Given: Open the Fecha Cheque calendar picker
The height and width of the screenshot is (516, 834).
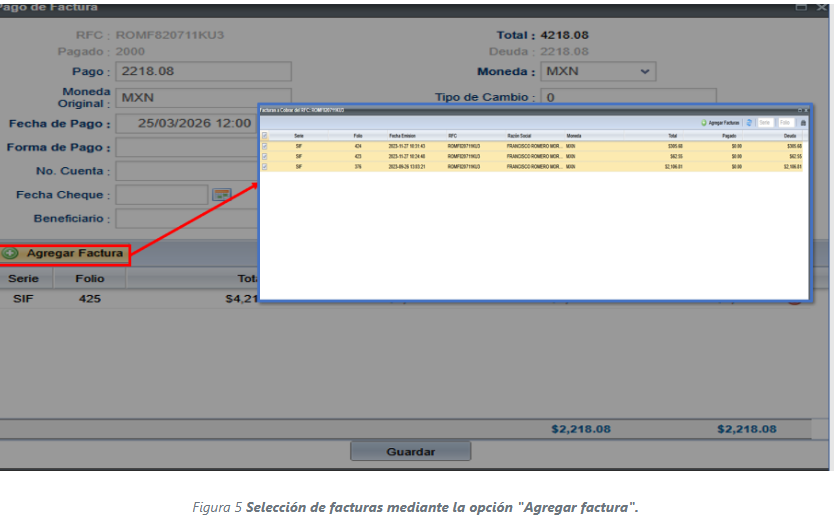Looking at the screenshot, I should tap(221, 194).
